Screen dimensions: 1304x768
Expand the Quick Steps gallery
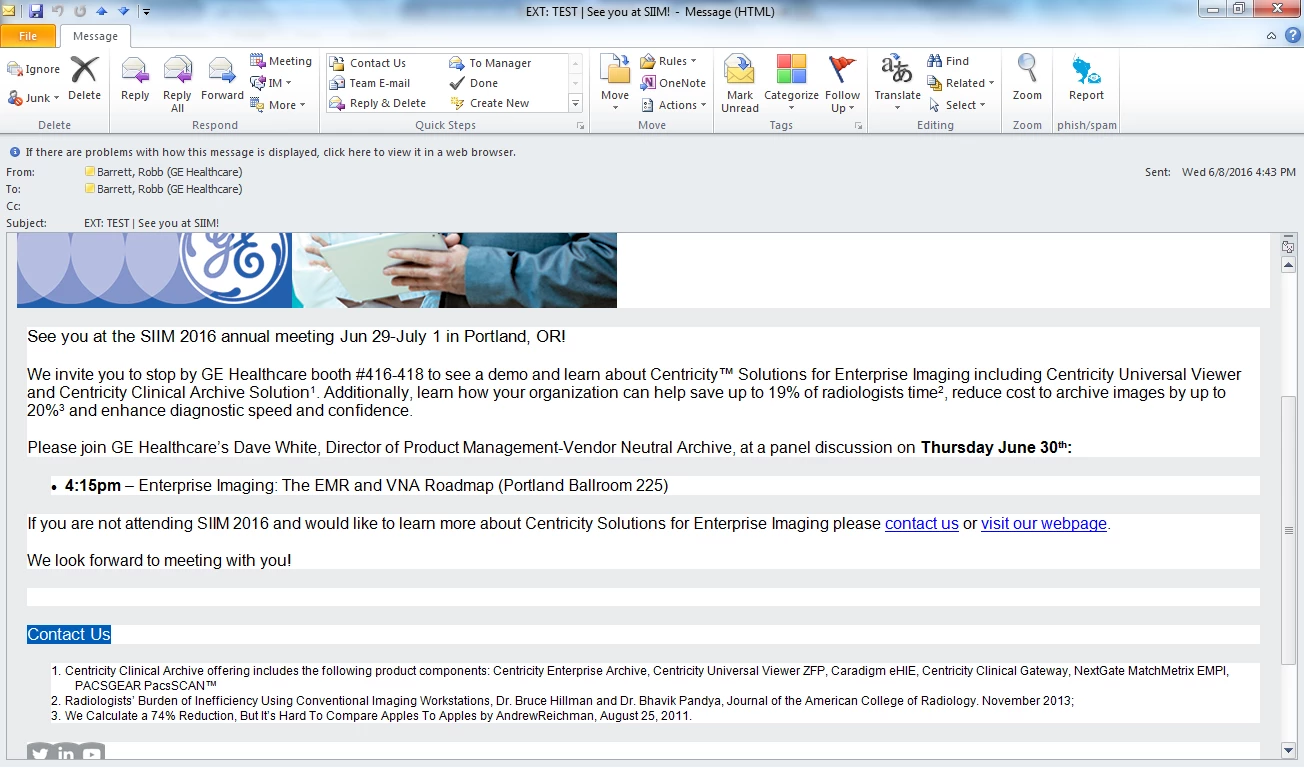[x=575, y=104]
